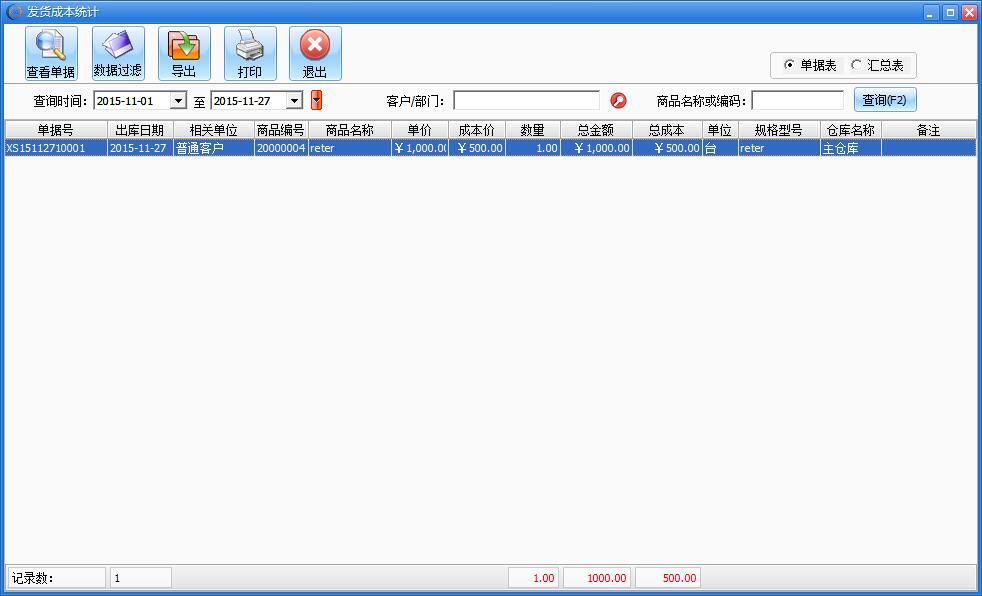Minimize the 发货成本统计 window
The width and height of the screenshot is (982, 596).
click(x=931, y=13)
